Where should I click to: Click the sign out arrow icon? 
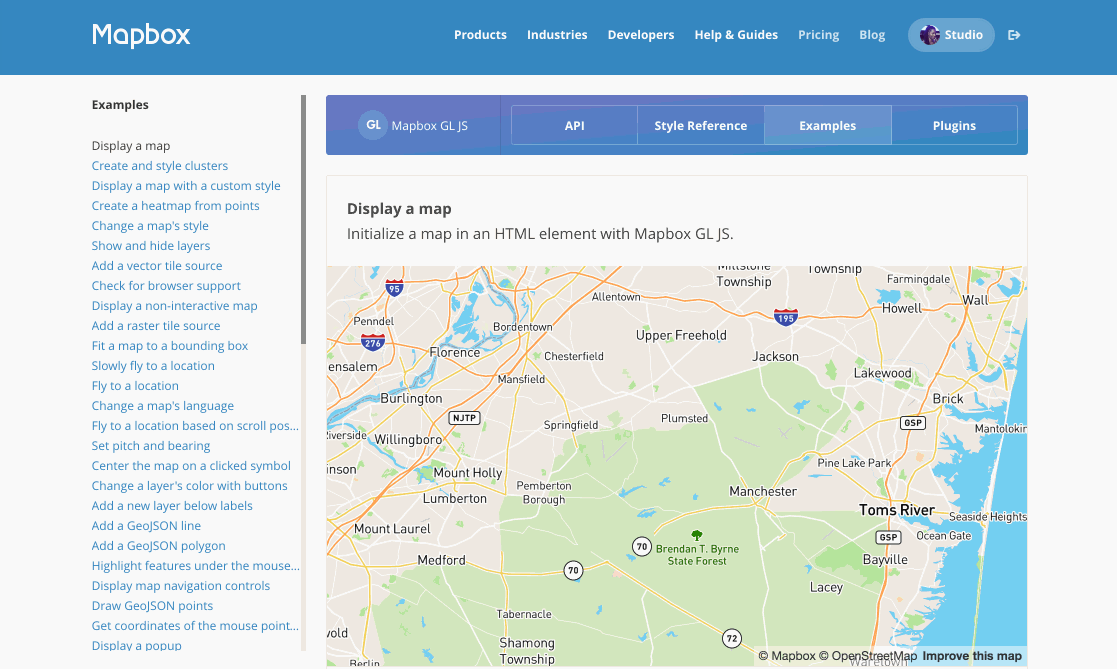coord(1014,35)
